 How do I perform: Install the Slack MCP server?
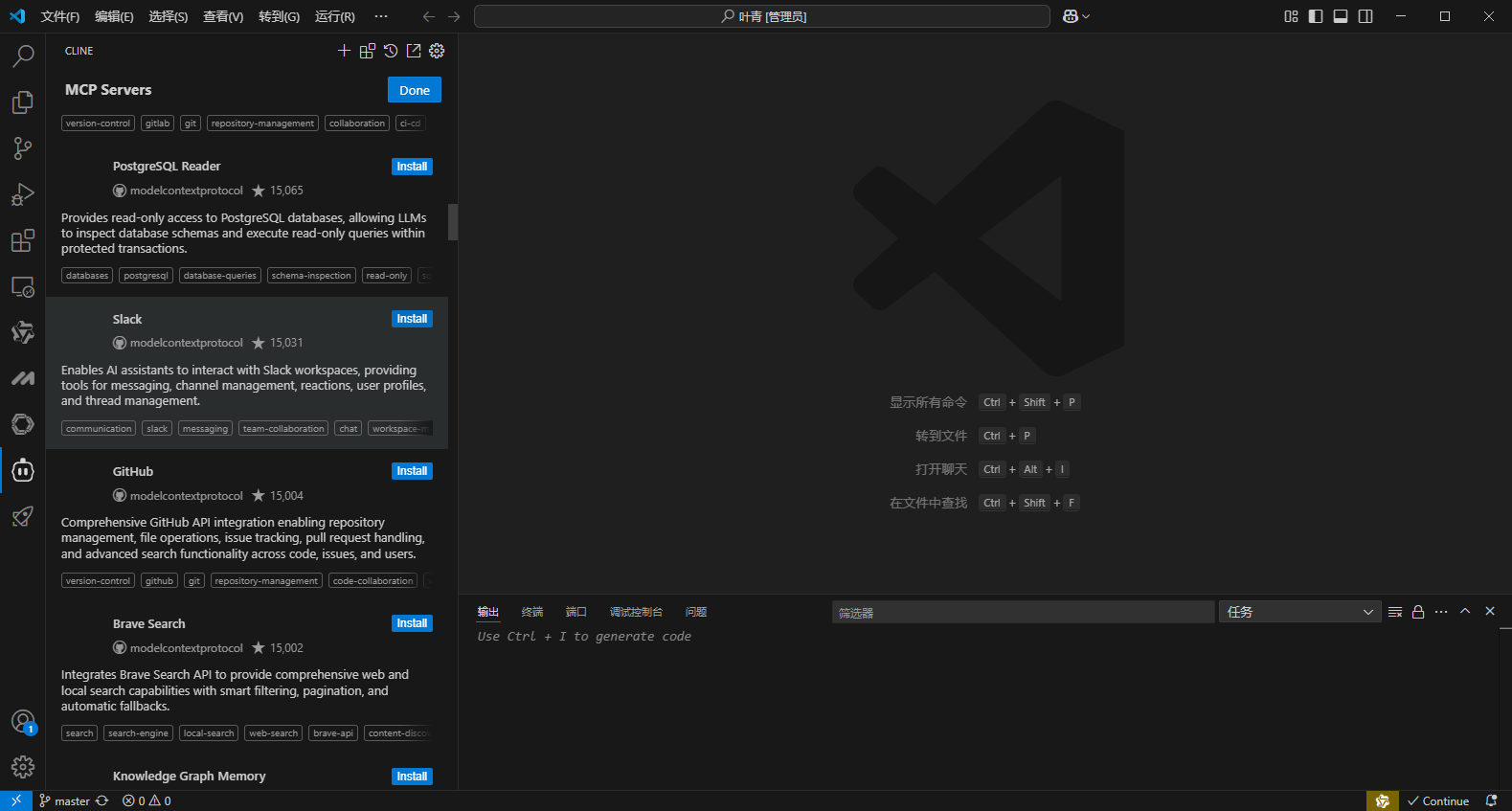click(x=412, y=319)
